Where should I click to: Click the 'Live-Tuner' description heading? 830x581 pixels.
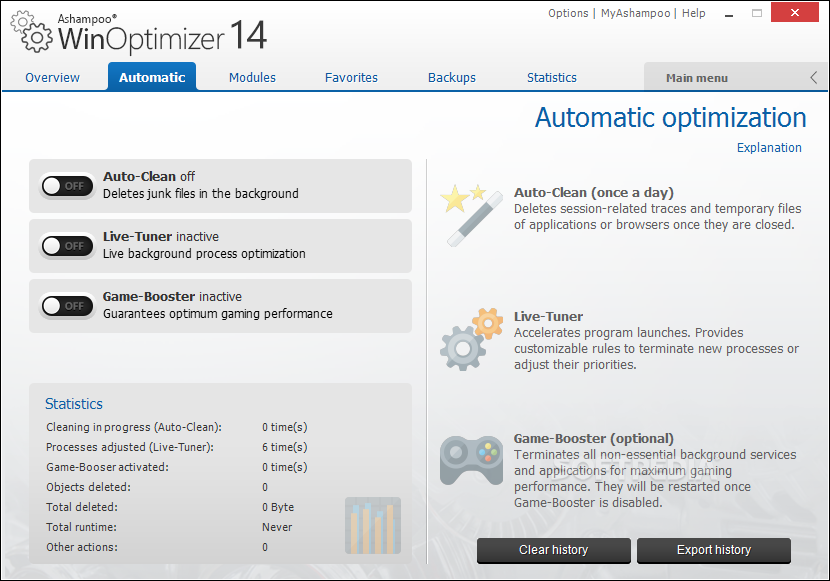548,316
